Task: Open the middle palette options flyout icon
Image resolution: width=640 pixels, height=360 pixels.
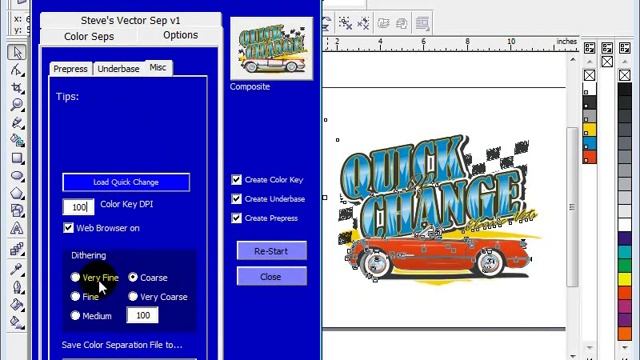Action: 607,48
